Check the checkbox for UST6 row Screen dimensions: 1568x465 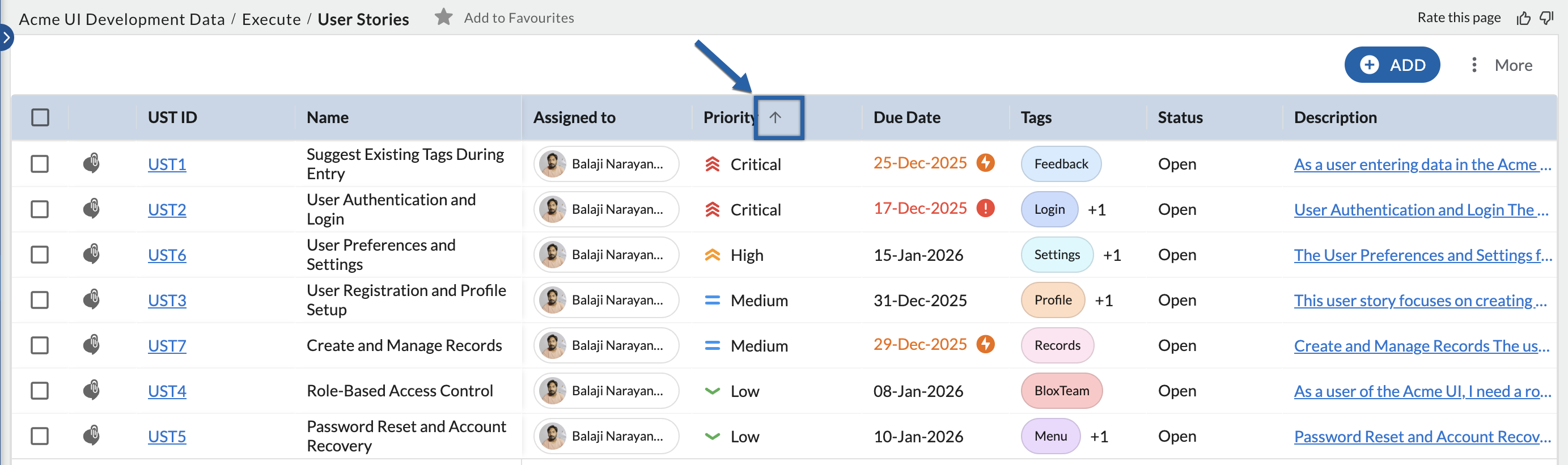tap(40, 255)
